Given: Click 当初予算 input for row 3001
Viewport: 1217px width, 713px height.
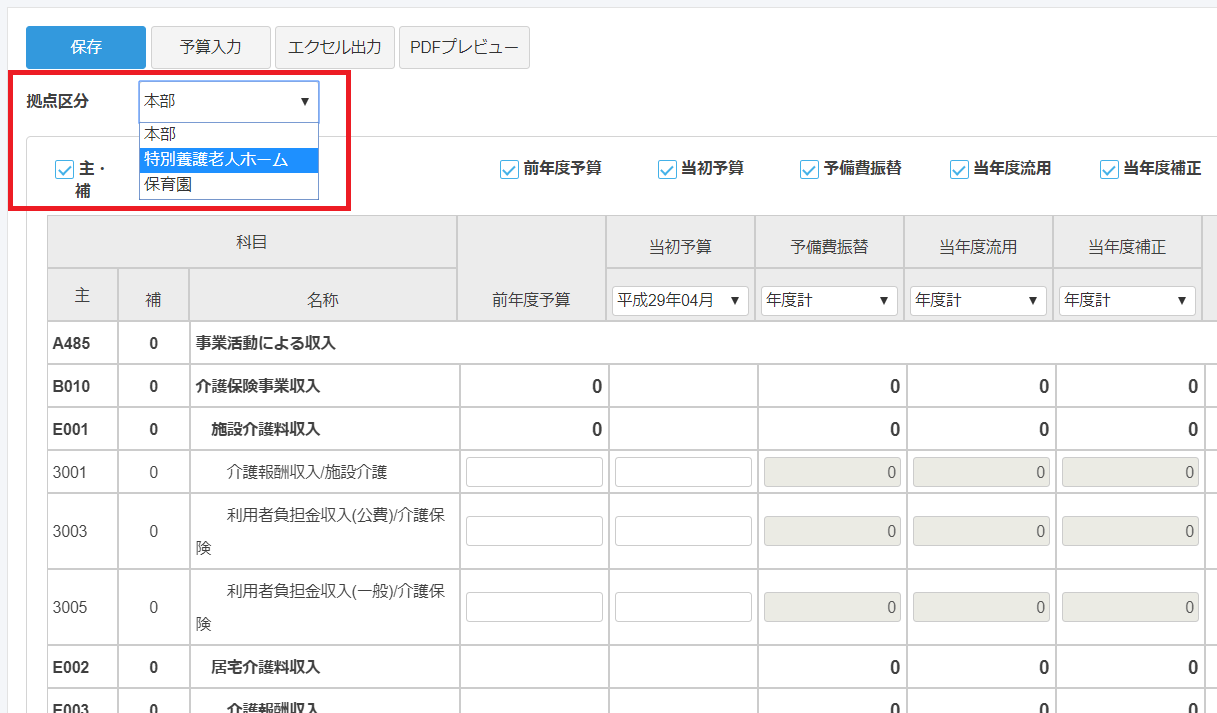Looking at the screenshot, I should tap(683, 472).
